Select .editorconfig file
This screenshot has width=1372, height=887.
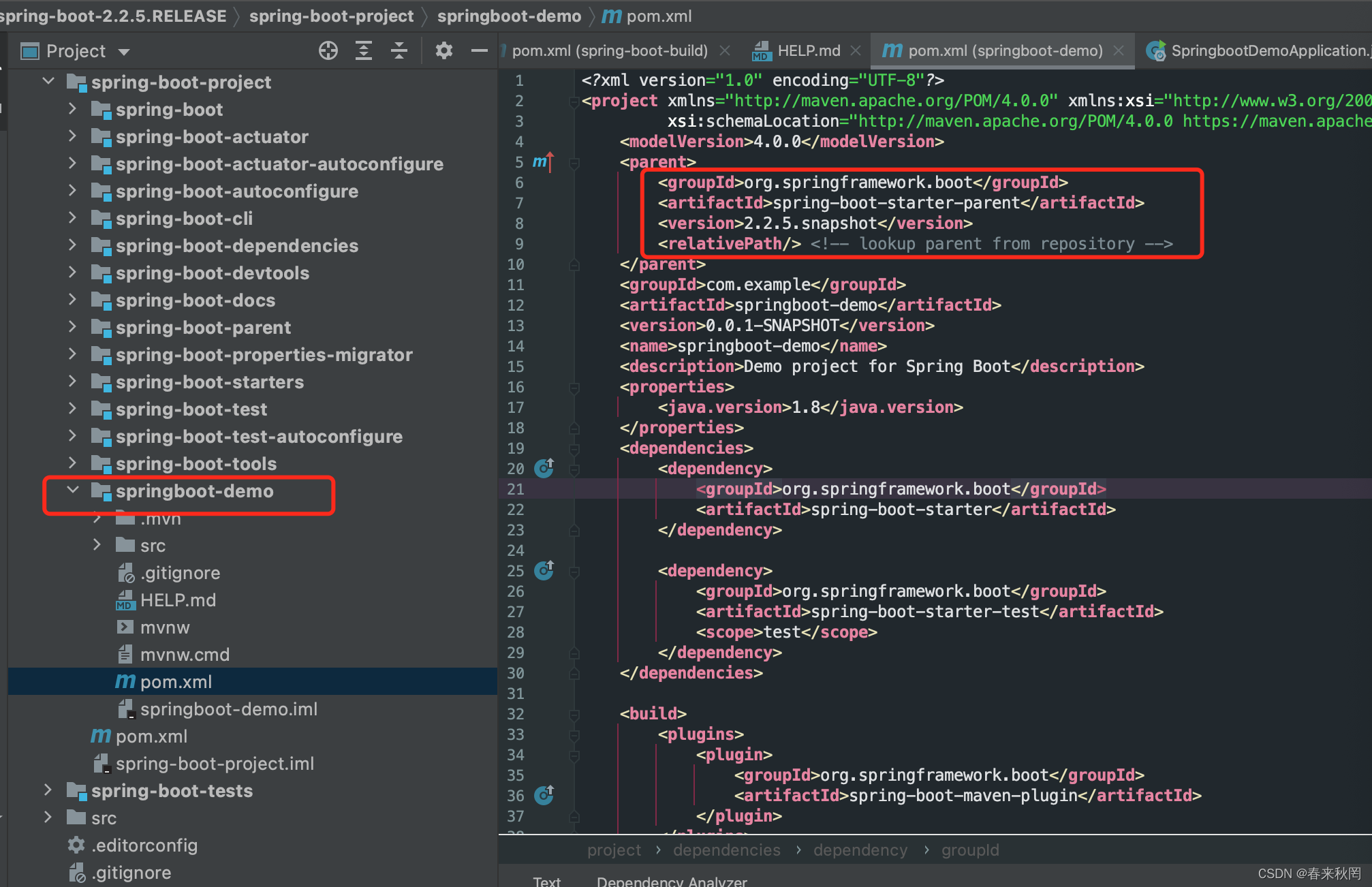[x=144, y=845]
